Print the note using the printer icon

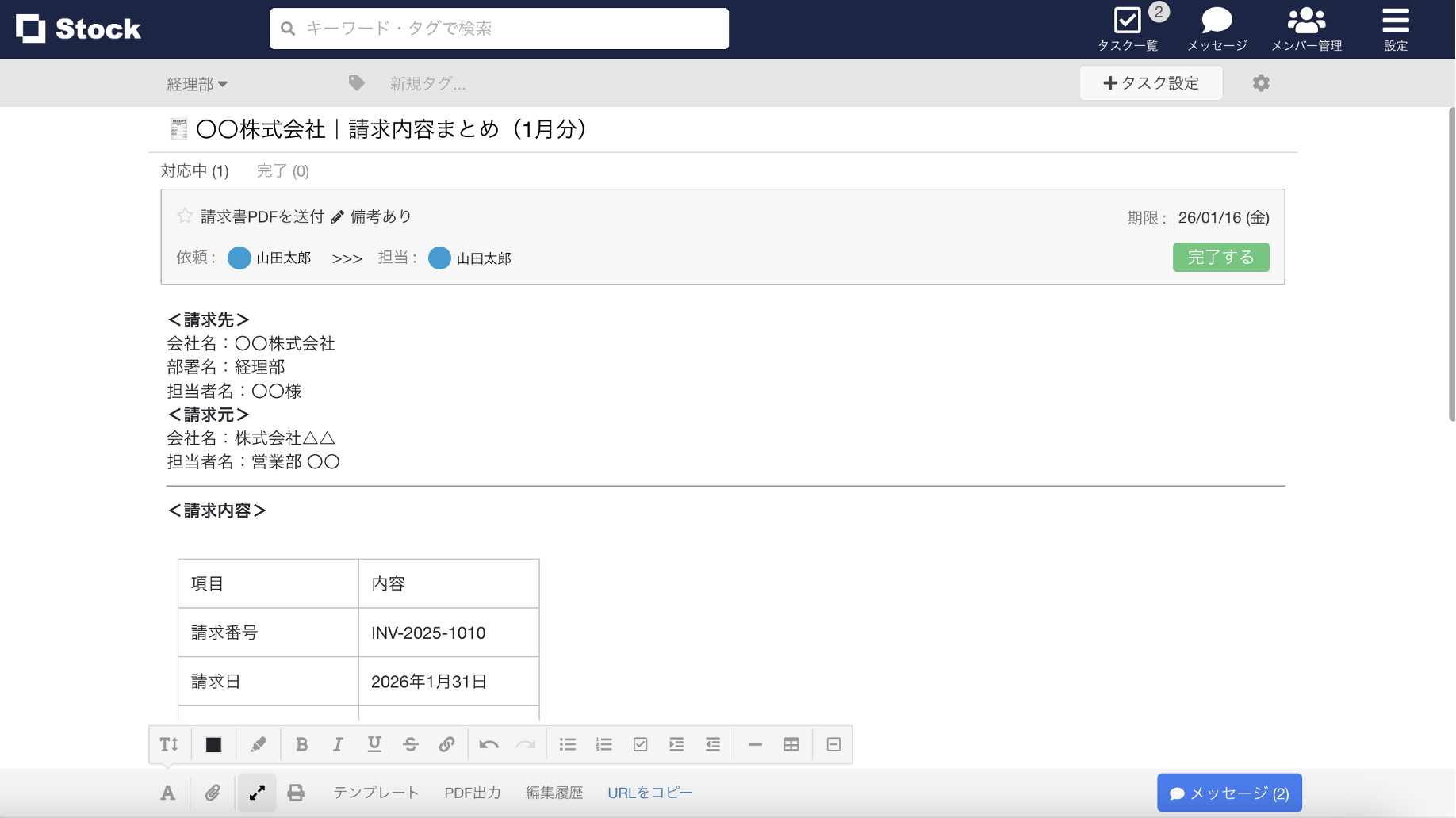[x=296, y=792]
